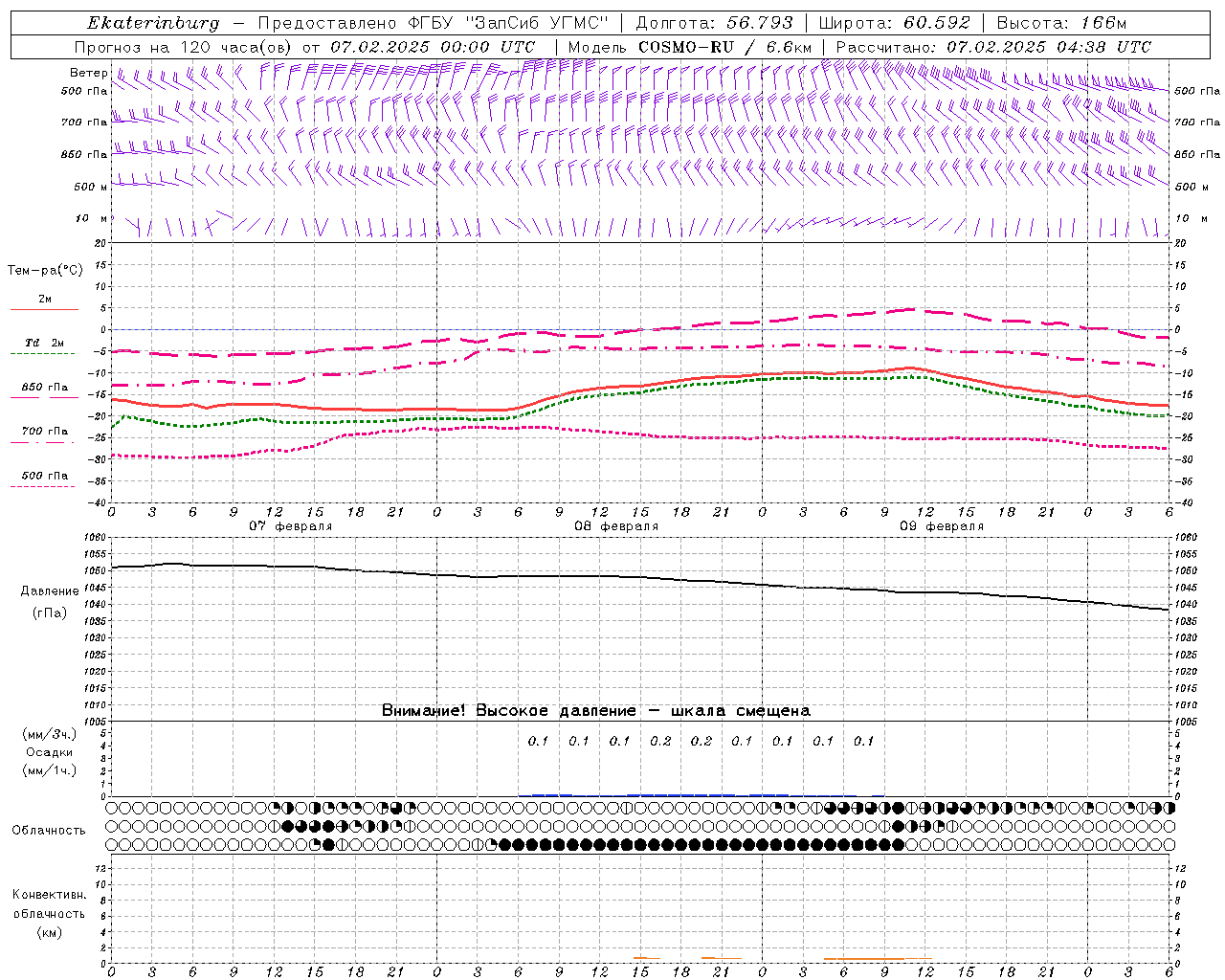The width and height of the screenshot is (1225, 980).
Task: Click the 700 гПа temperature legend entry
Action: 45,432
